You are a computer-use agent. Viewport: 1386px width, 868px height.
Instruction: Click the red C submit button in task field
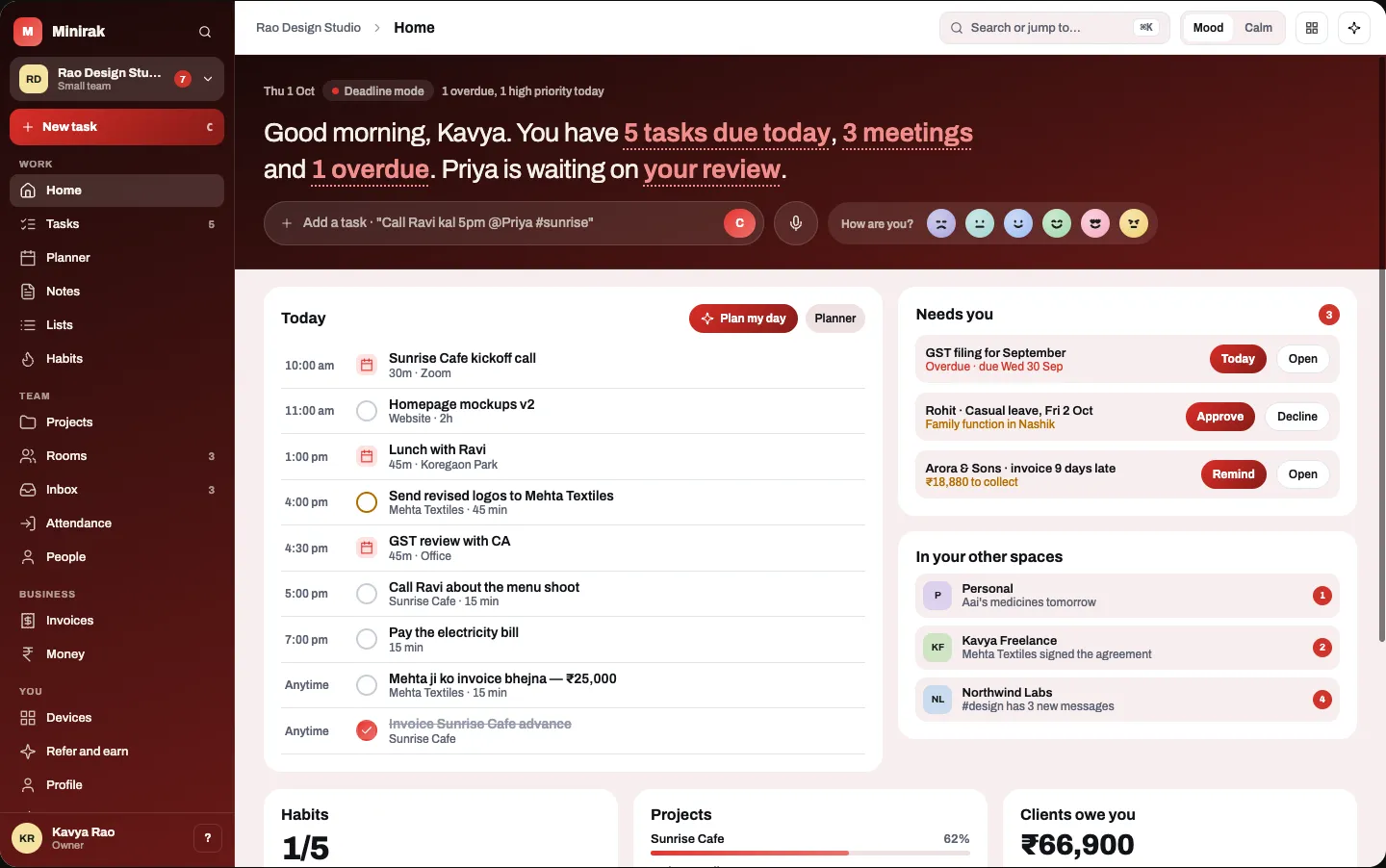pyautogui.click(x=739, y=223)
